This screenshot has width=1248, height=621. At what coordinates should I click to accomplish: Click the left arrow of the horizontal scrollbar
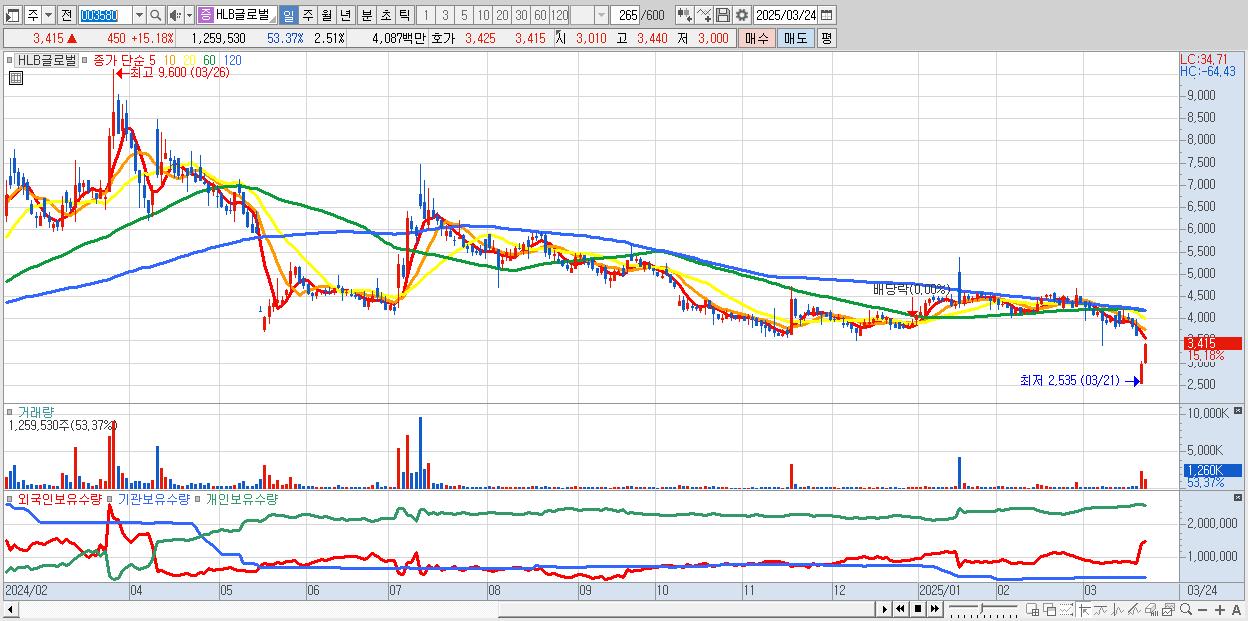point(11,609)
